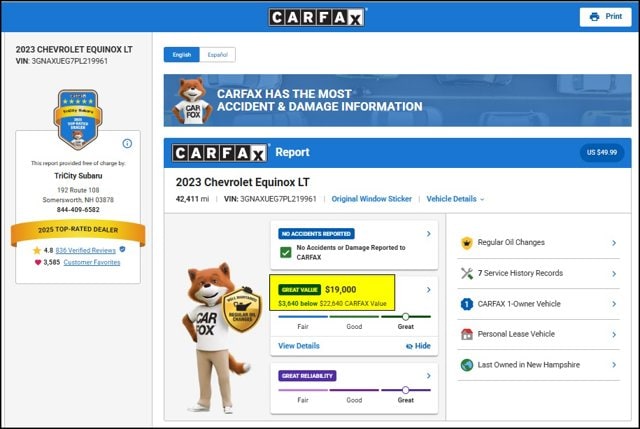Click the Car Fox mascot in the banner

pyautogui.click(x=192, y=100)
